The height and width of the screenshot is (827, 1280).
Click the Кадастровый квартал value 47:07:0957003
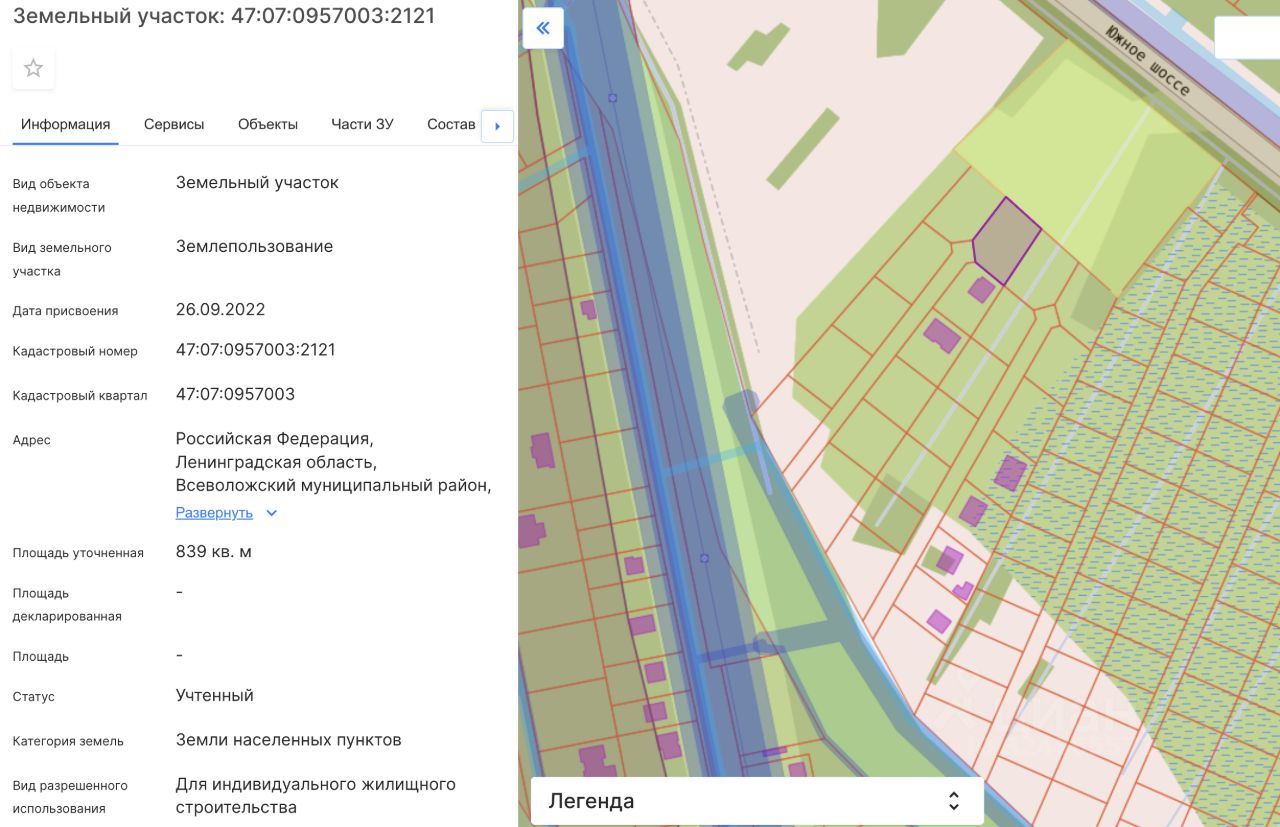pyautogui.click(x=235, y=394)
